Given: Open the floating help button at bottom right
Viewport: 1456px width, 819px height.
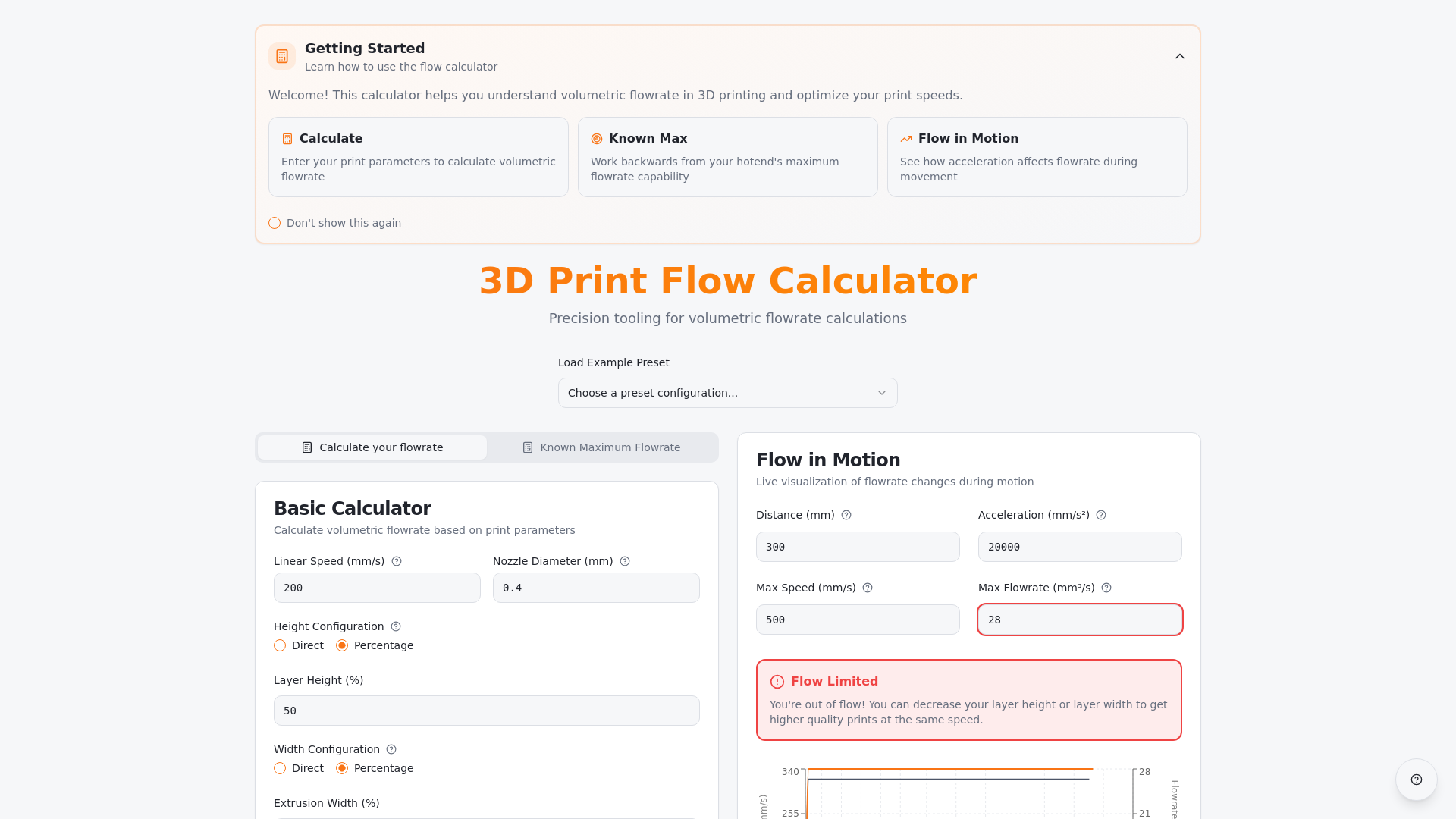Looking at the screenshot, I should 1416,780.
